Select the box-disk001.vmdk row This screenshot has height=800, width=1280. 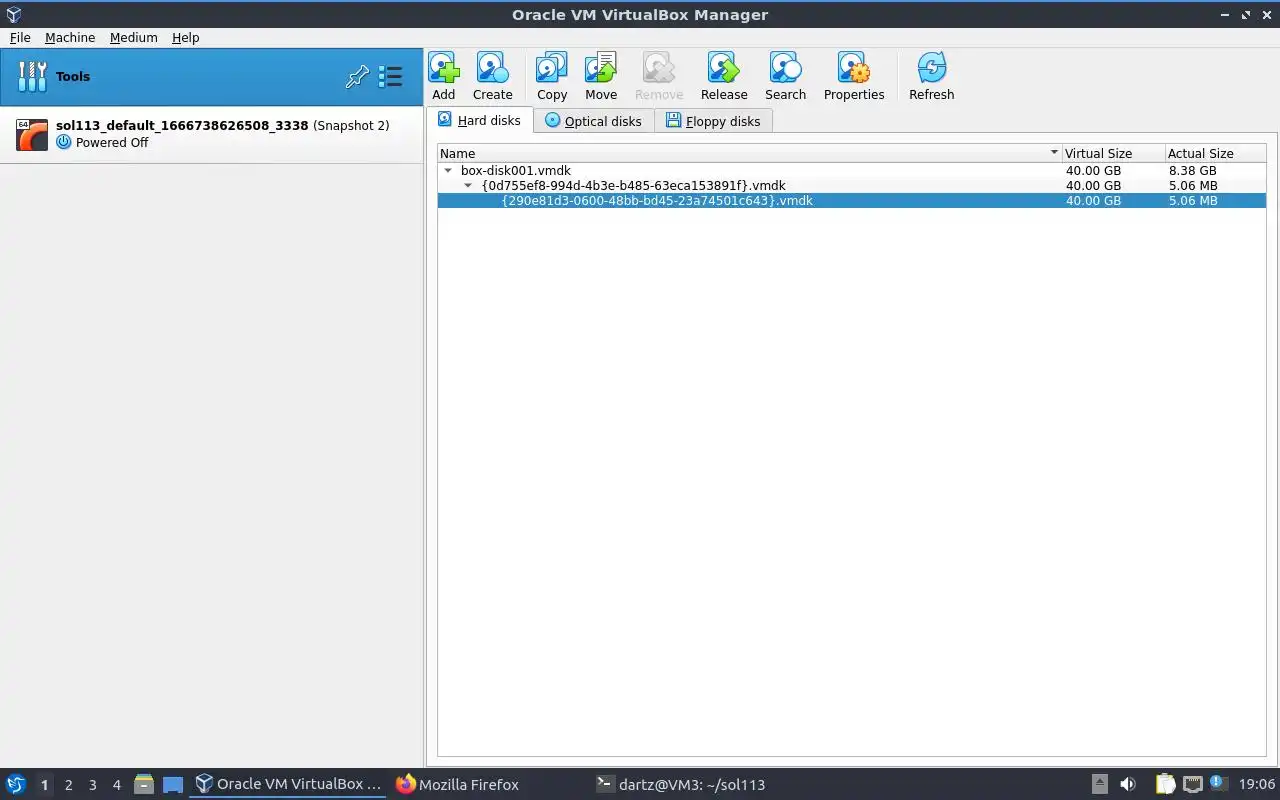tap(852, 170)
